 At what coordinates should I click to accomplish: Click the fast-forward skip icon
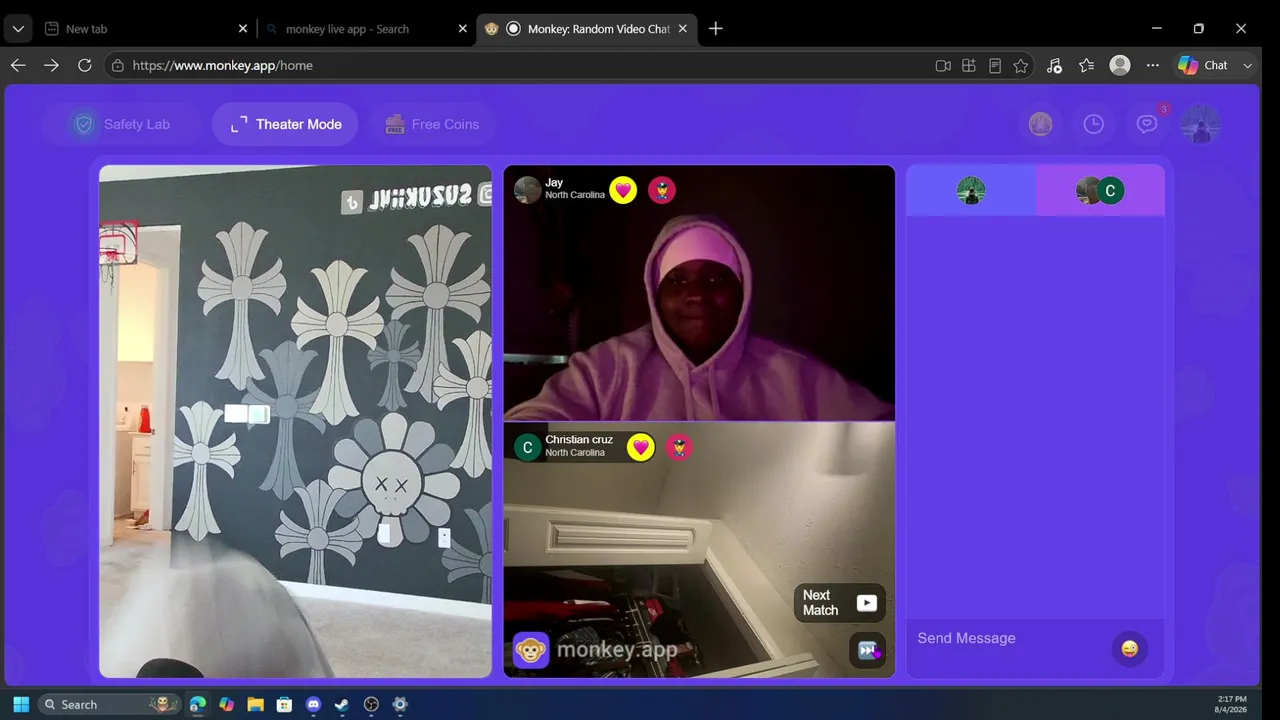pos(867,650)
